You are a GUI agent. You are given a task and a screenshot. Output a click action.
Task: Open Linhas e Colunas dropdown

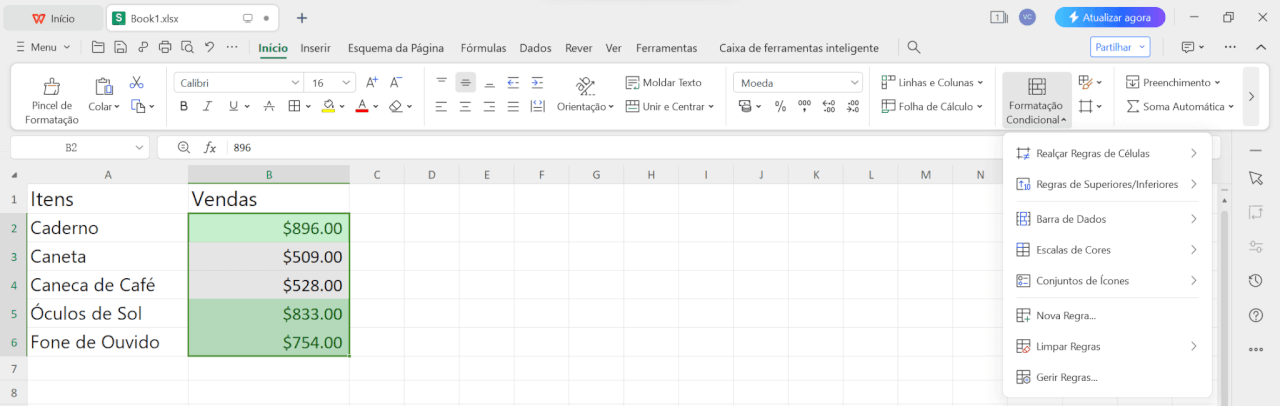click(x=933, y=82)
